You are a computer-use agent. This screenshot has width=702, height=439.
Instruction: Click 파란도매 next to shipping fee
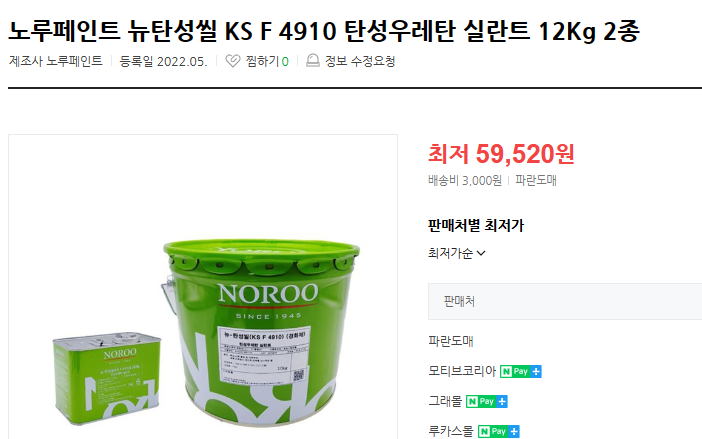(536, 180)
